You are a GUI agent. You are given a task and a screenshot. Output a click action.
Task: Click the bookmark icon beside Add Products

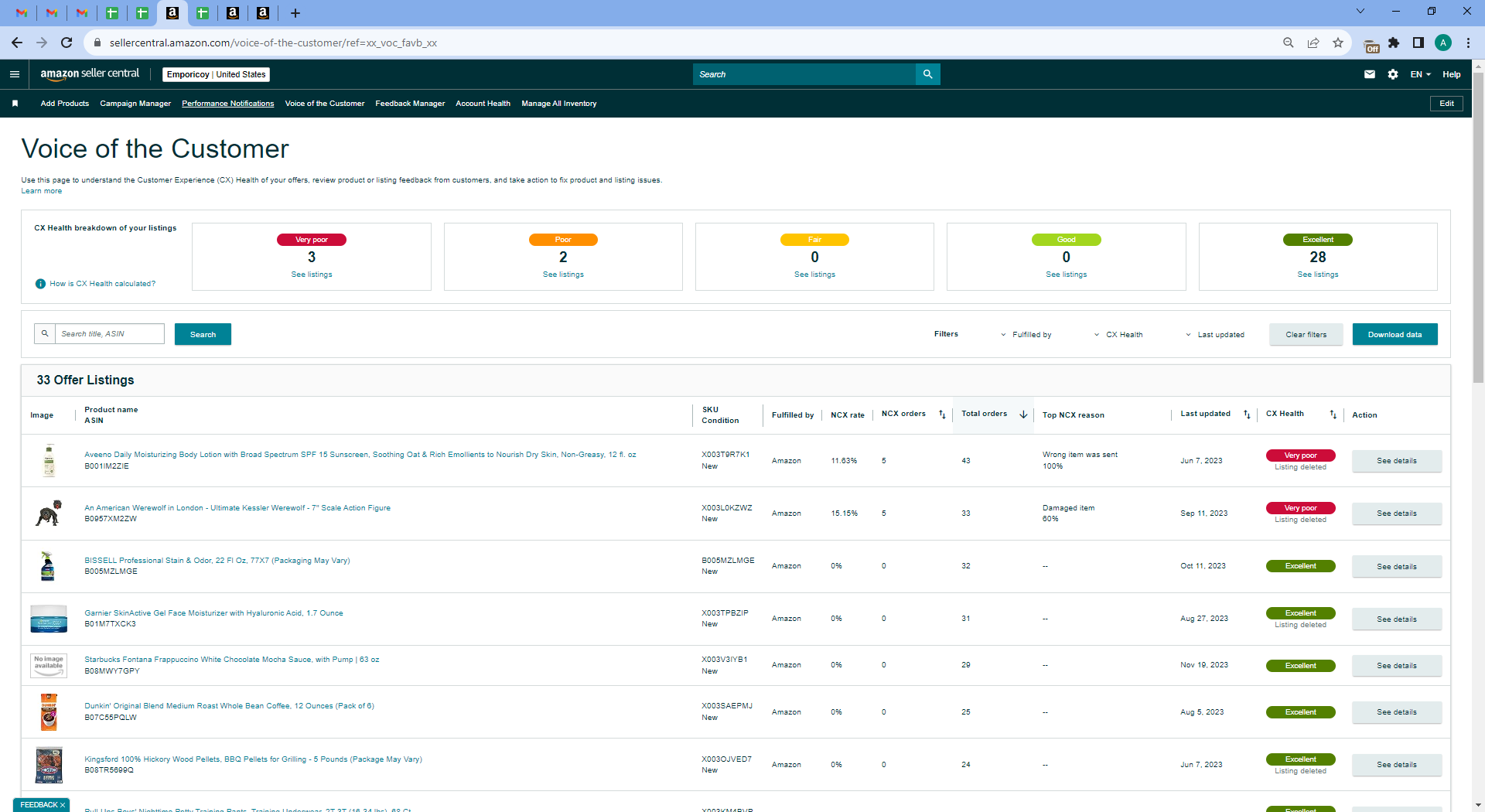[x=15, y=104]
